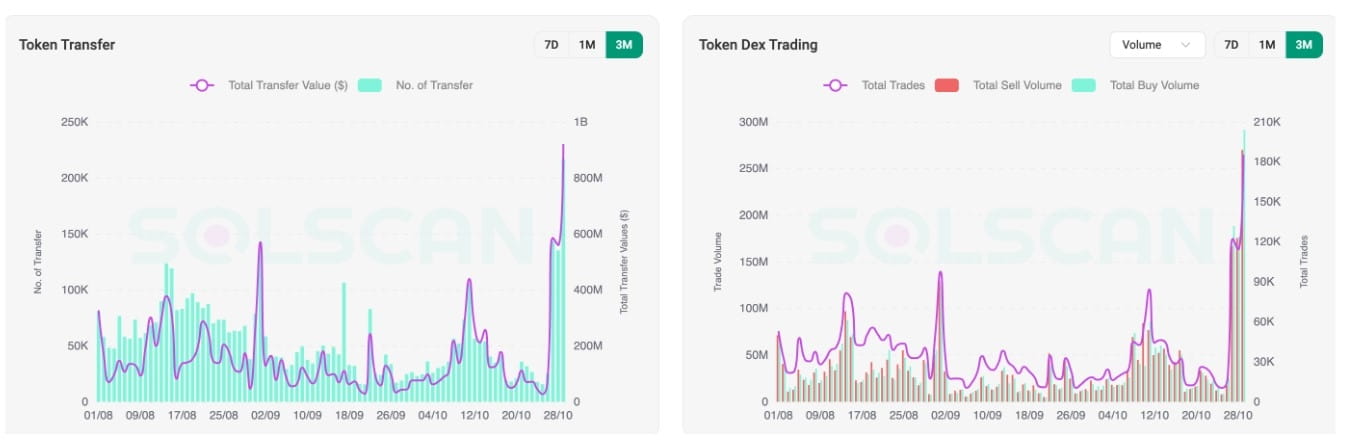Hide the Total Sell Volume series label
This screenshot has height=448, width=1364.
[x=1017, y=86]
